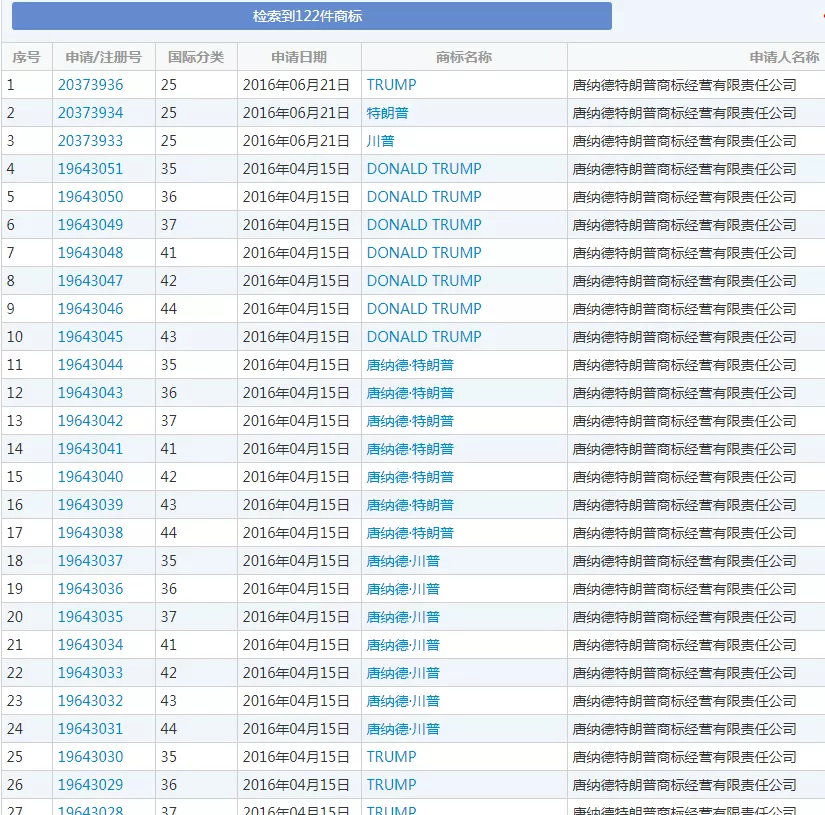This screenshot has width=825, height=815.
Task: Open the 川普 trademark in row 3
Action: 381,141
